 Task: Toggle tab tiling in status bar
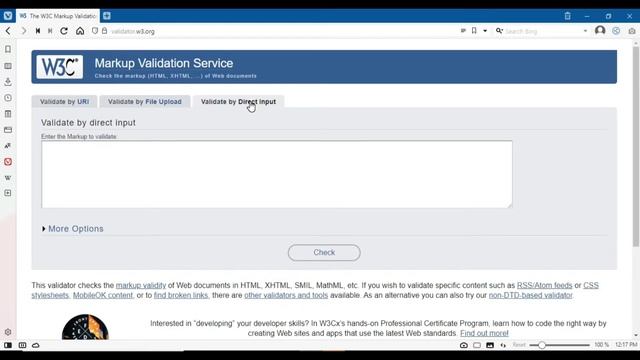pos(22,345)
